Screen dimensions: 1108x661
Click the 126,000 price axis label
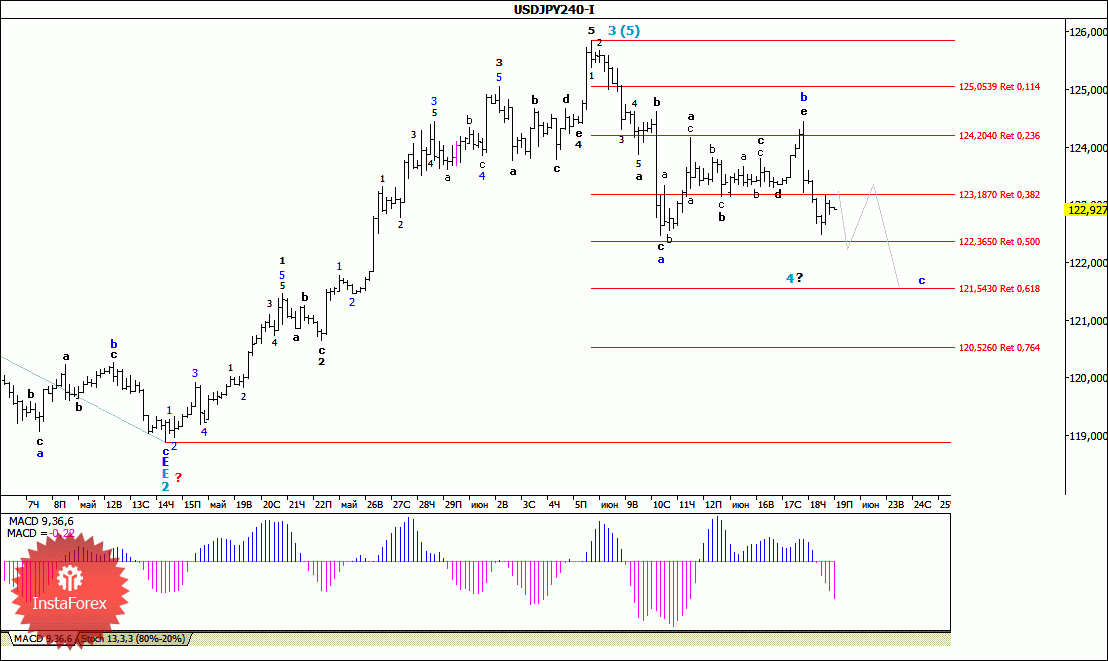click(x=1088, y=33)
